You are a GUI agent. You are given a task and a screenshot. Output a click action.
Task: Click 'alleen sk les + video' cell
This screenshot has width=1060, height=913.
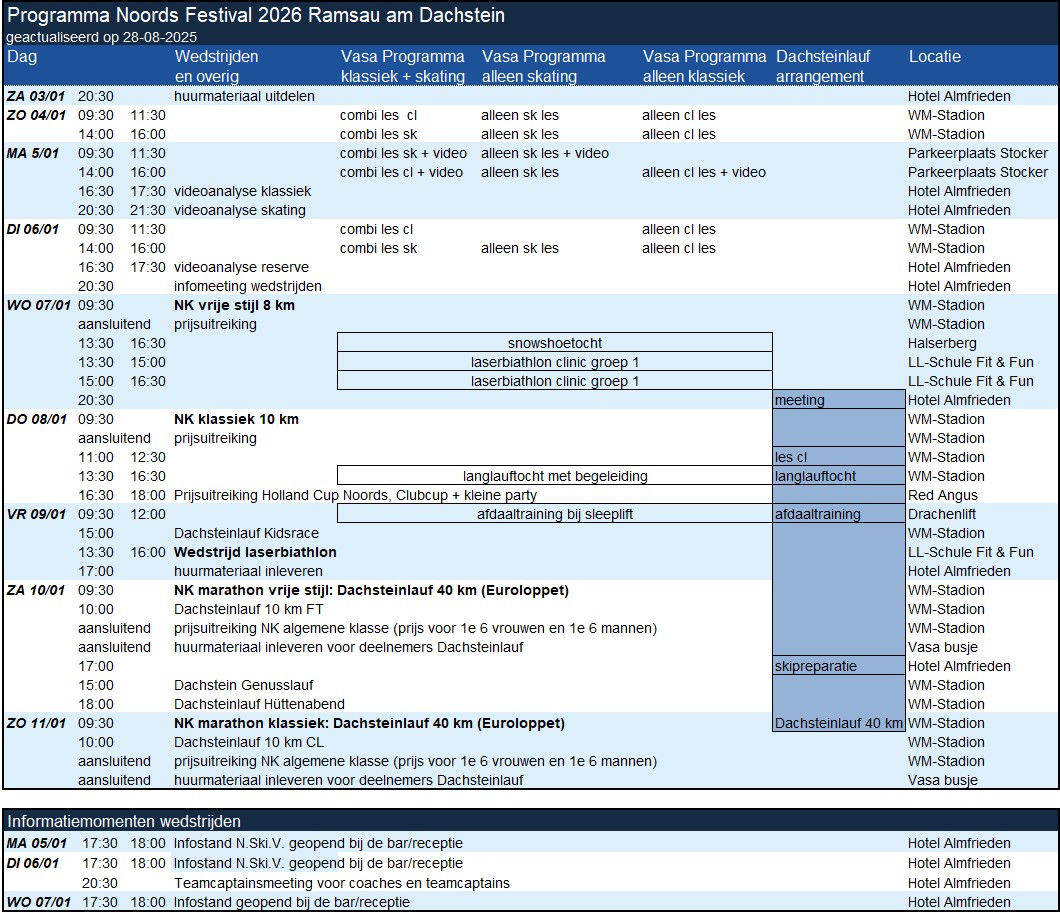545,153
